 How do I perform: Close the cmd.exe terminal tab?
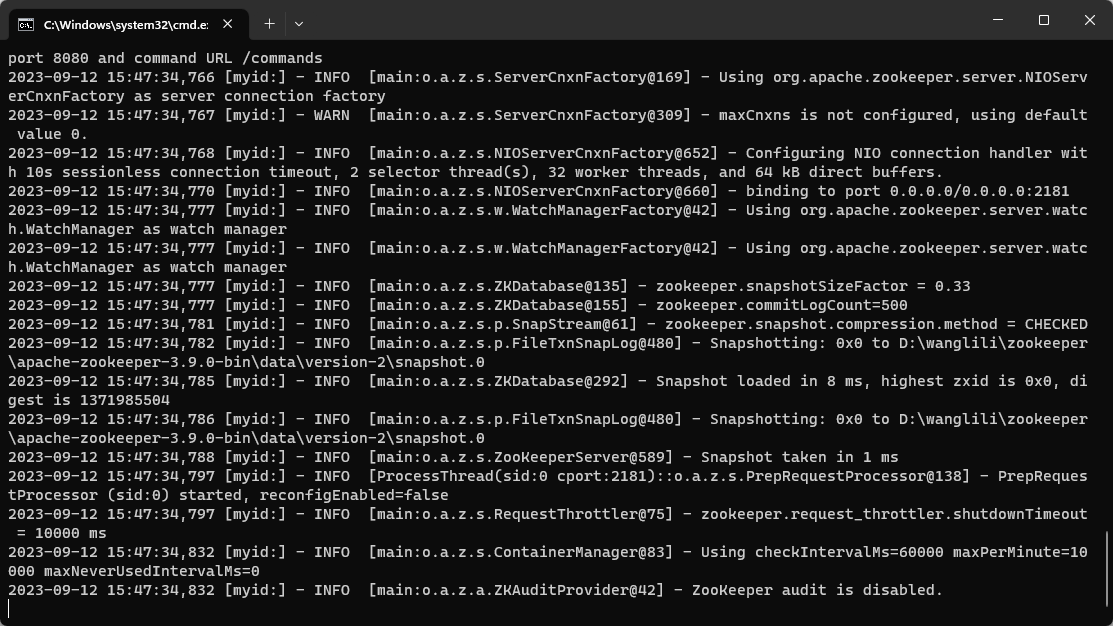229,23
